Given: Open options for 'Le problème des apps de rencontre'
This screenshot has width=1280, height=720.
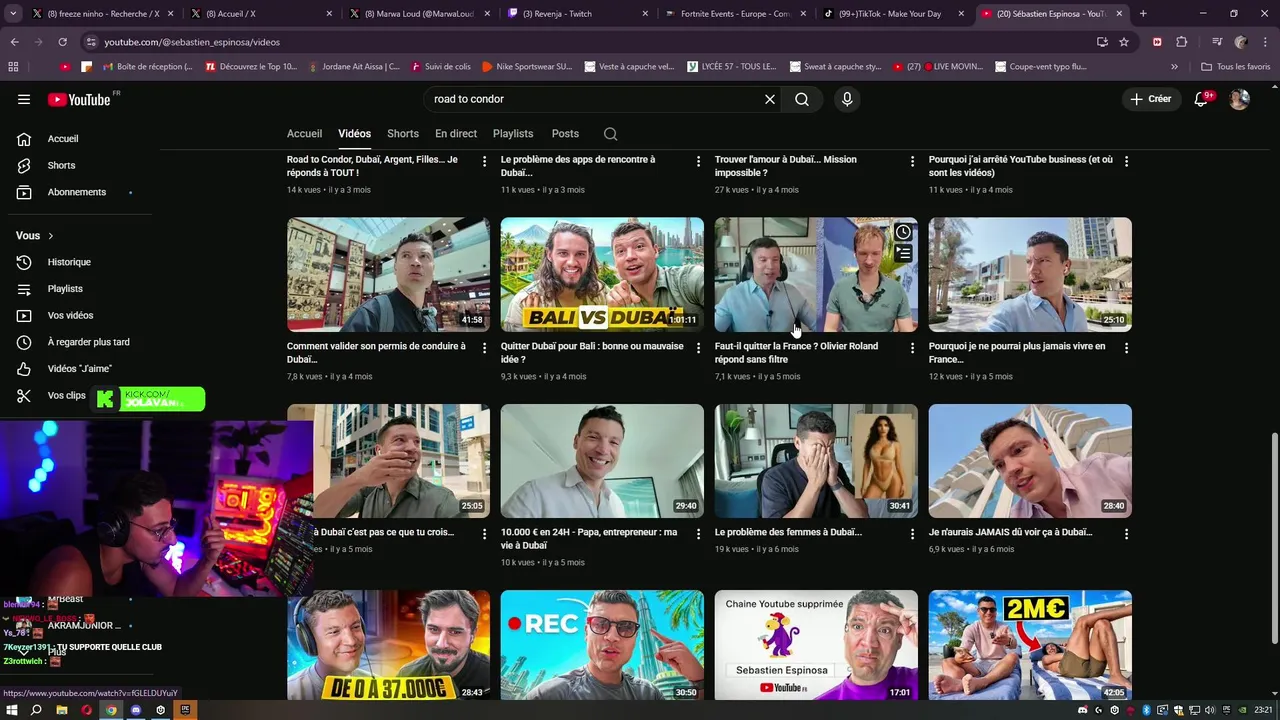Looking at the screenshot, I should coord(699,161).
